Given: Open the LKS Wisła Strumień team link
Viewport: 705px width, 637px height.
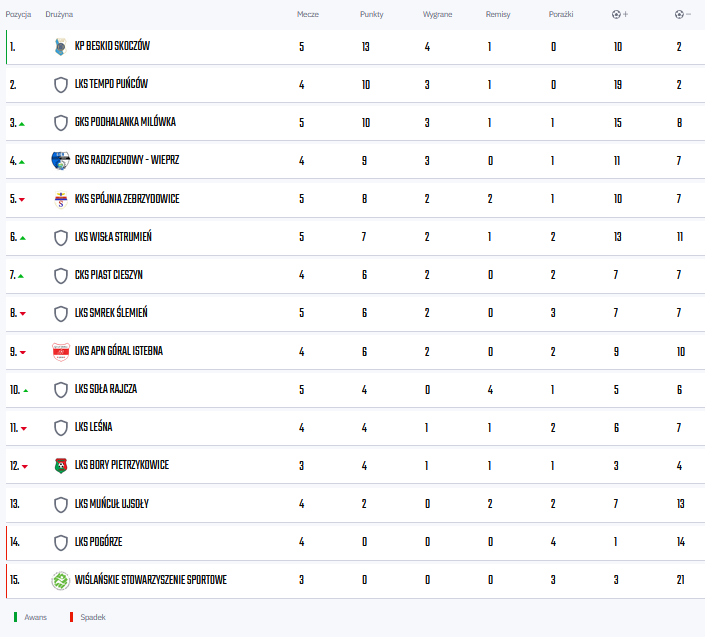Looking at the screenshot, I should pyautogui.click(x=113, y=236).
